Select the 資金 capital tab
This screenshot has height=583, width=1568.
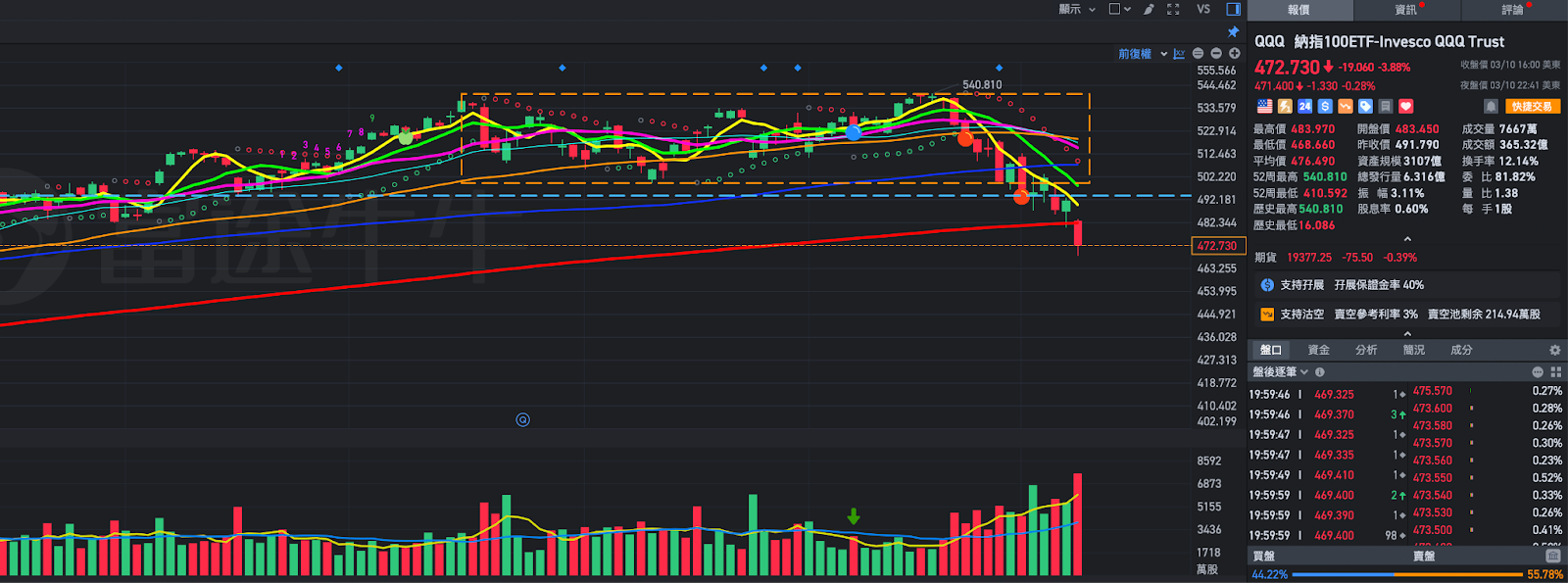click(1319, 350)
